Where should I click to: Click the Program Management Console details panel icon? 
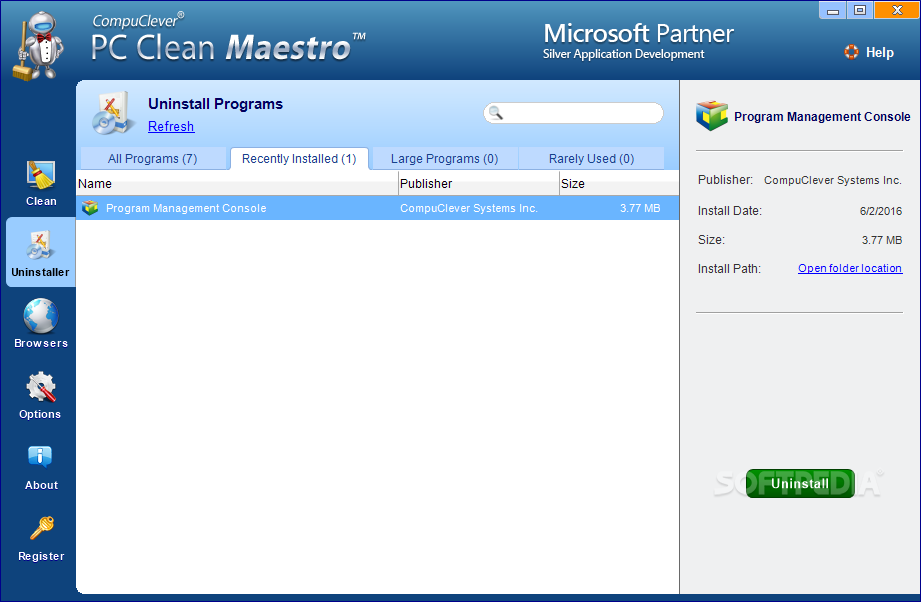click(x=711, y=116)
